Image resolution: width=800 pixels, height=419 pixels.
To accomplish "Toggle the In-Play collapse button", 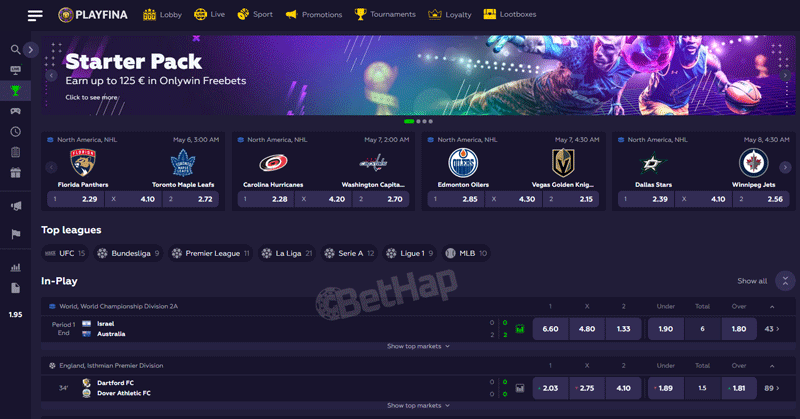I will tap(785, 281).
